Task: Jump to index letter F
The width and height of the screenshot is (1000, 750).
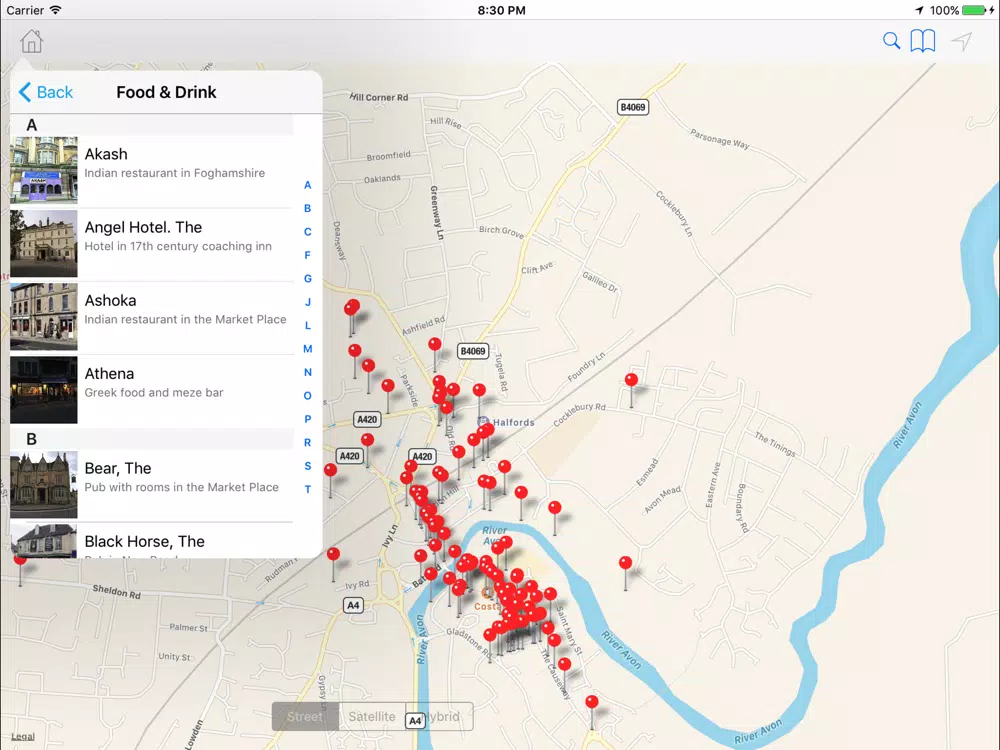Action: click(x=307, y=255)
